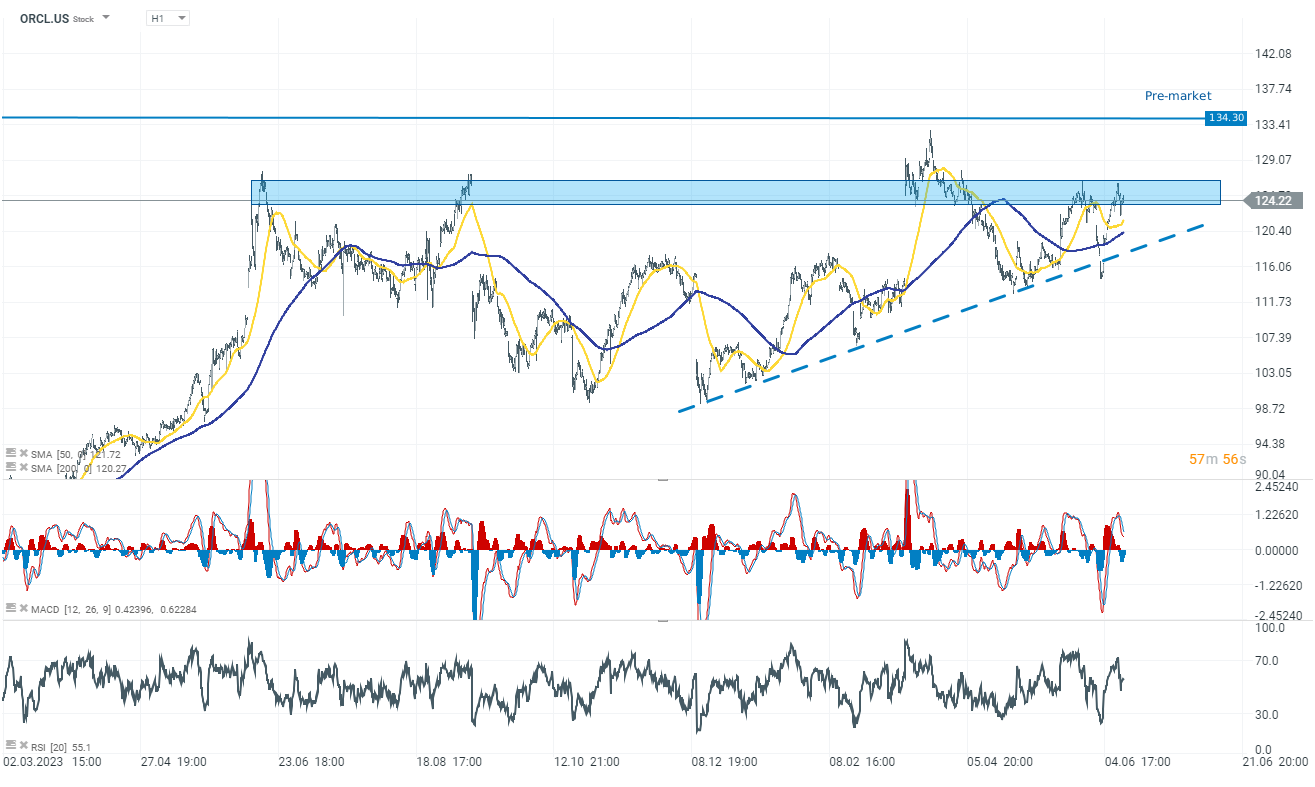This screenshot has width=1315, height=787.
Task: Click the Pre-market annotation text
Action: (x=1178, y=96)
